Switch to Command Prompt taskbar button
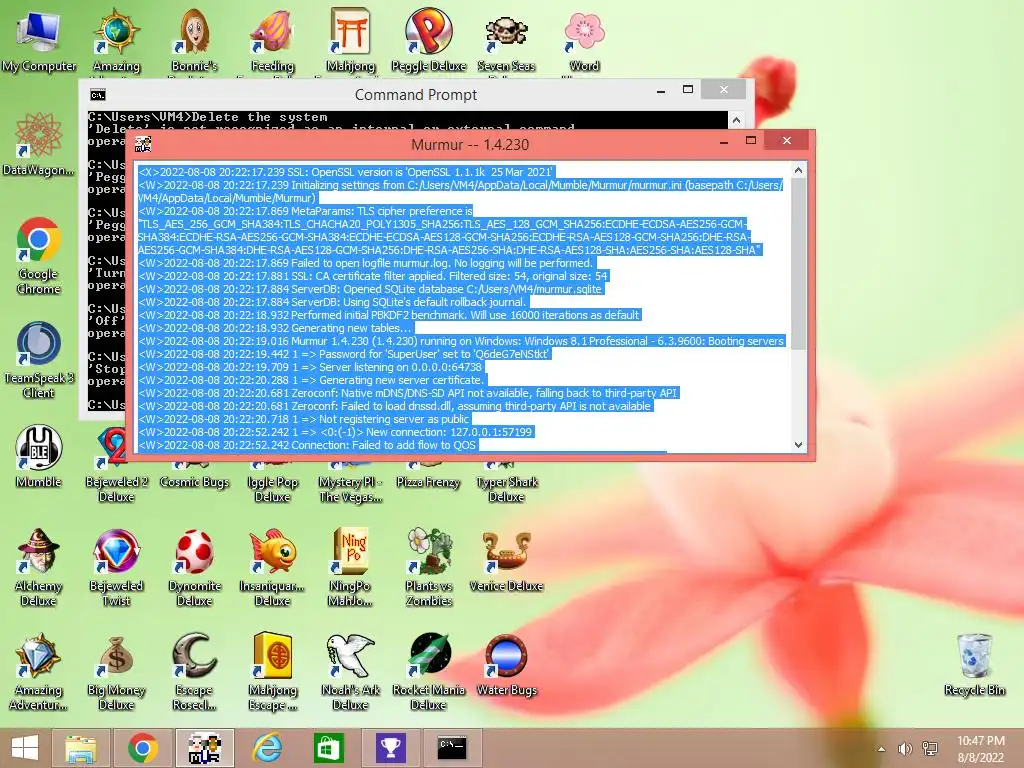The width and height of the screenshot is (1024, 768). pos(453,748)
